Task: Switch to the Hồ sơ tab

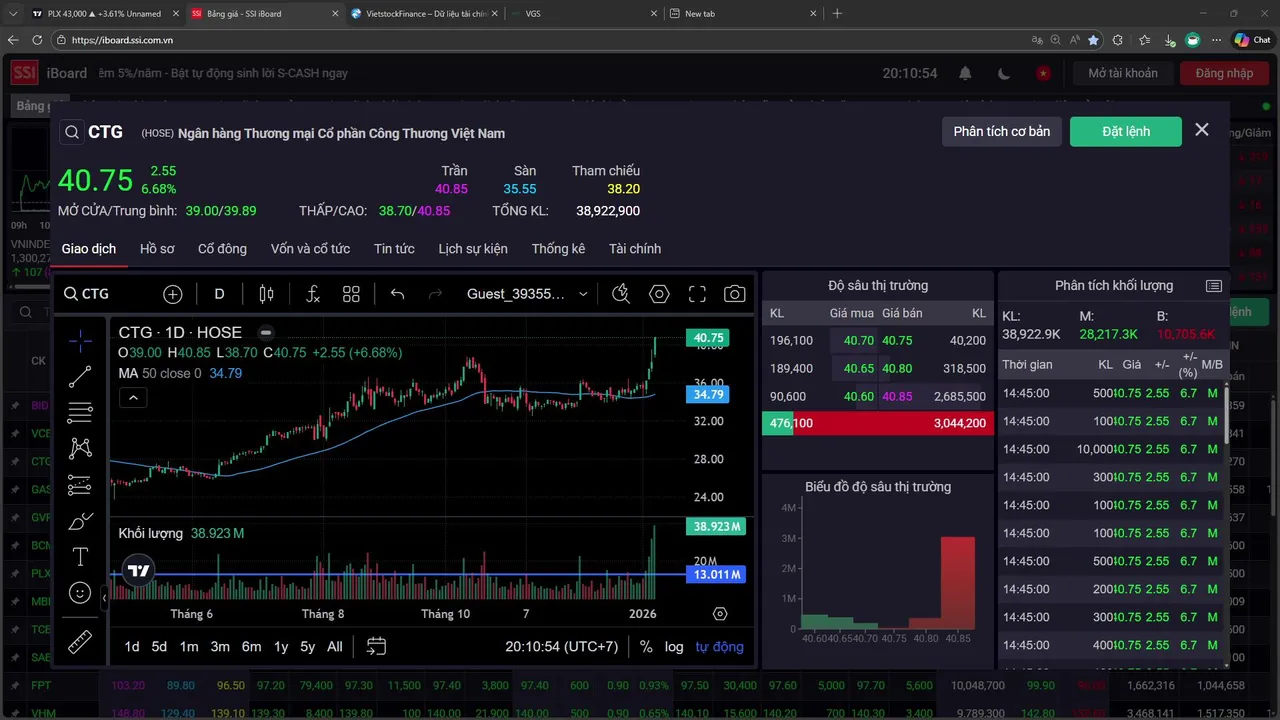Action: [x=157, y=249]
